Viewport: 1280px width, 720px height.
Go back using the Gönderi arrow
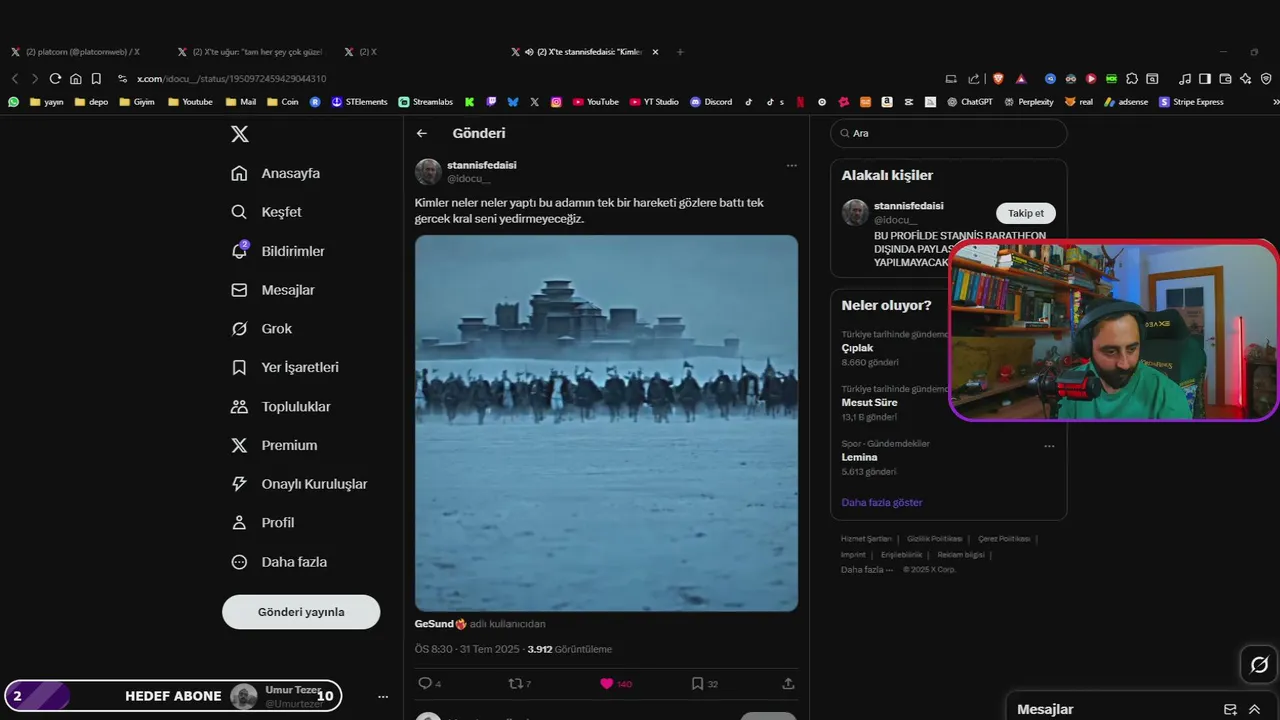422,133
